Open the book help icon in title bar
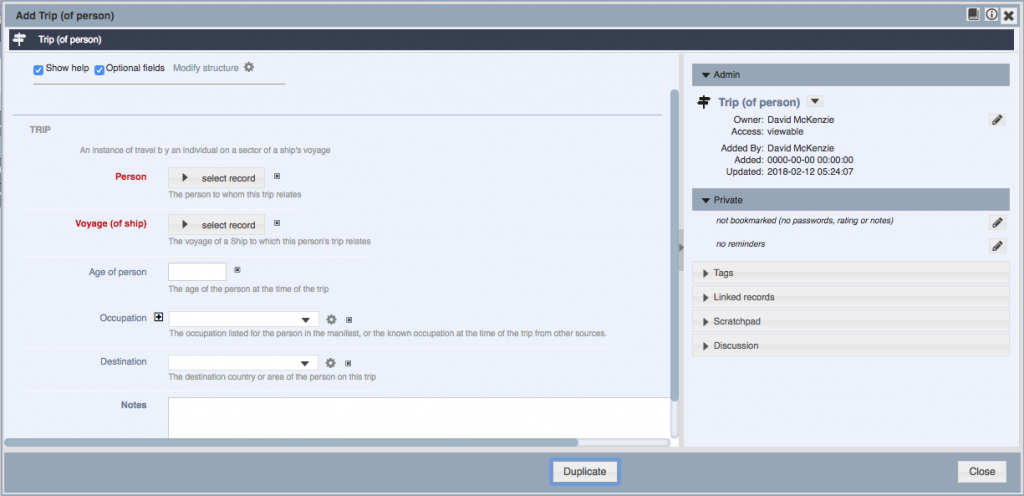 click(973, 14)
